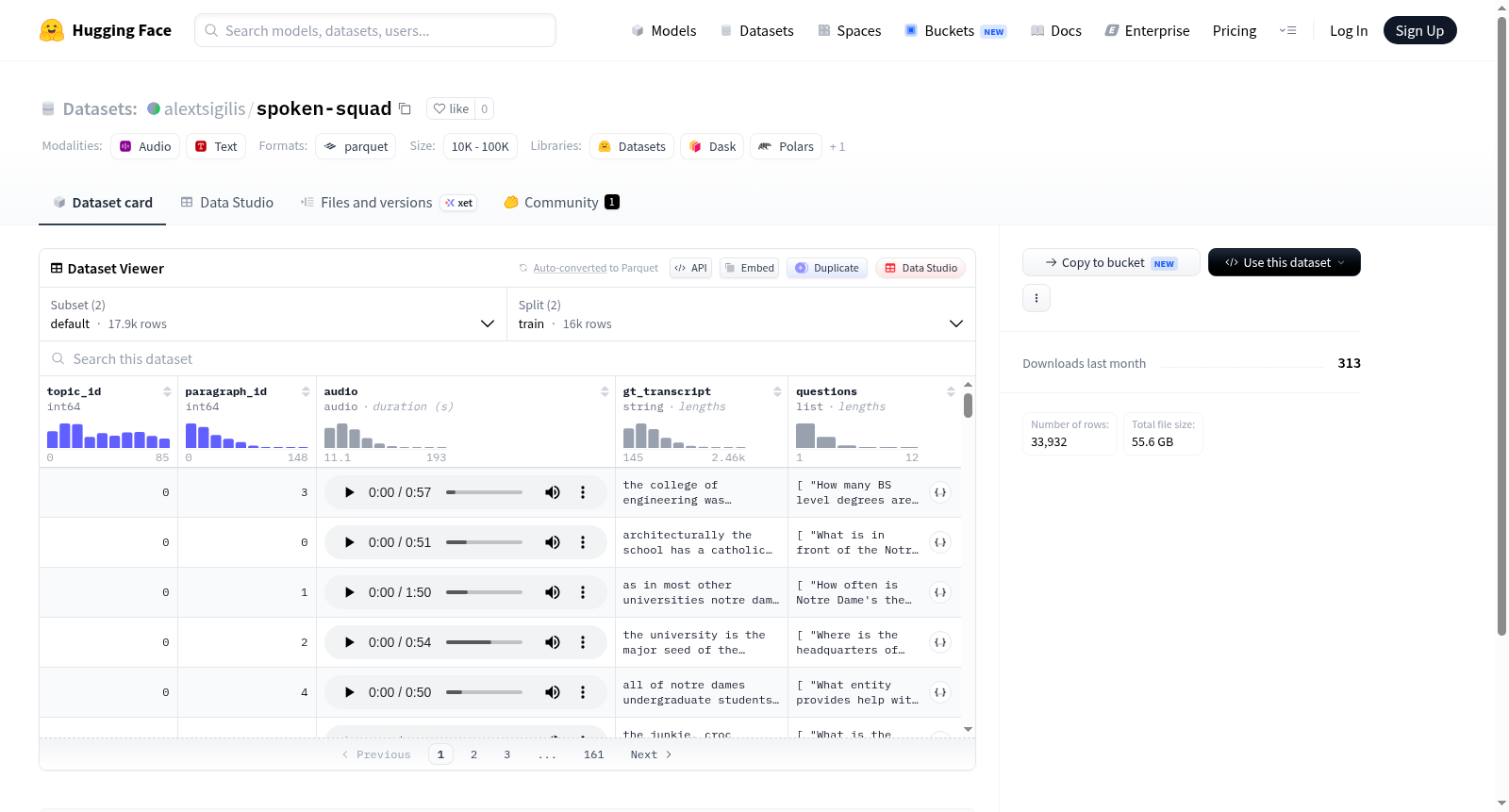Expand JSON for 'Where is the headquarters' cell
Screen dimensions: 1509x812
[x=940, y=642]
